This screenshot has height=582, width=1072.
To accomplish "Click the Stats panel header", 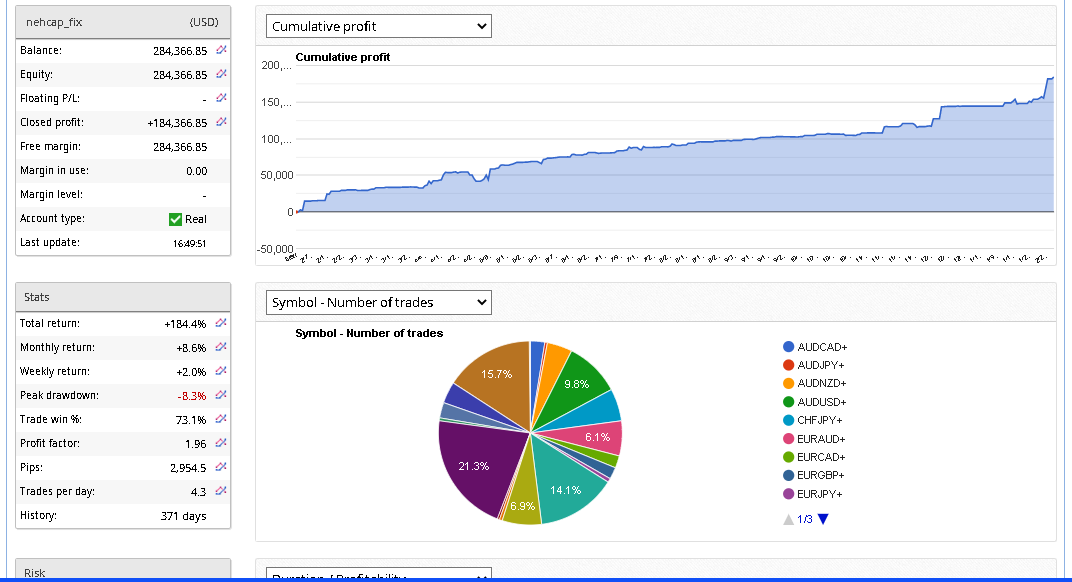I will 123,297.
